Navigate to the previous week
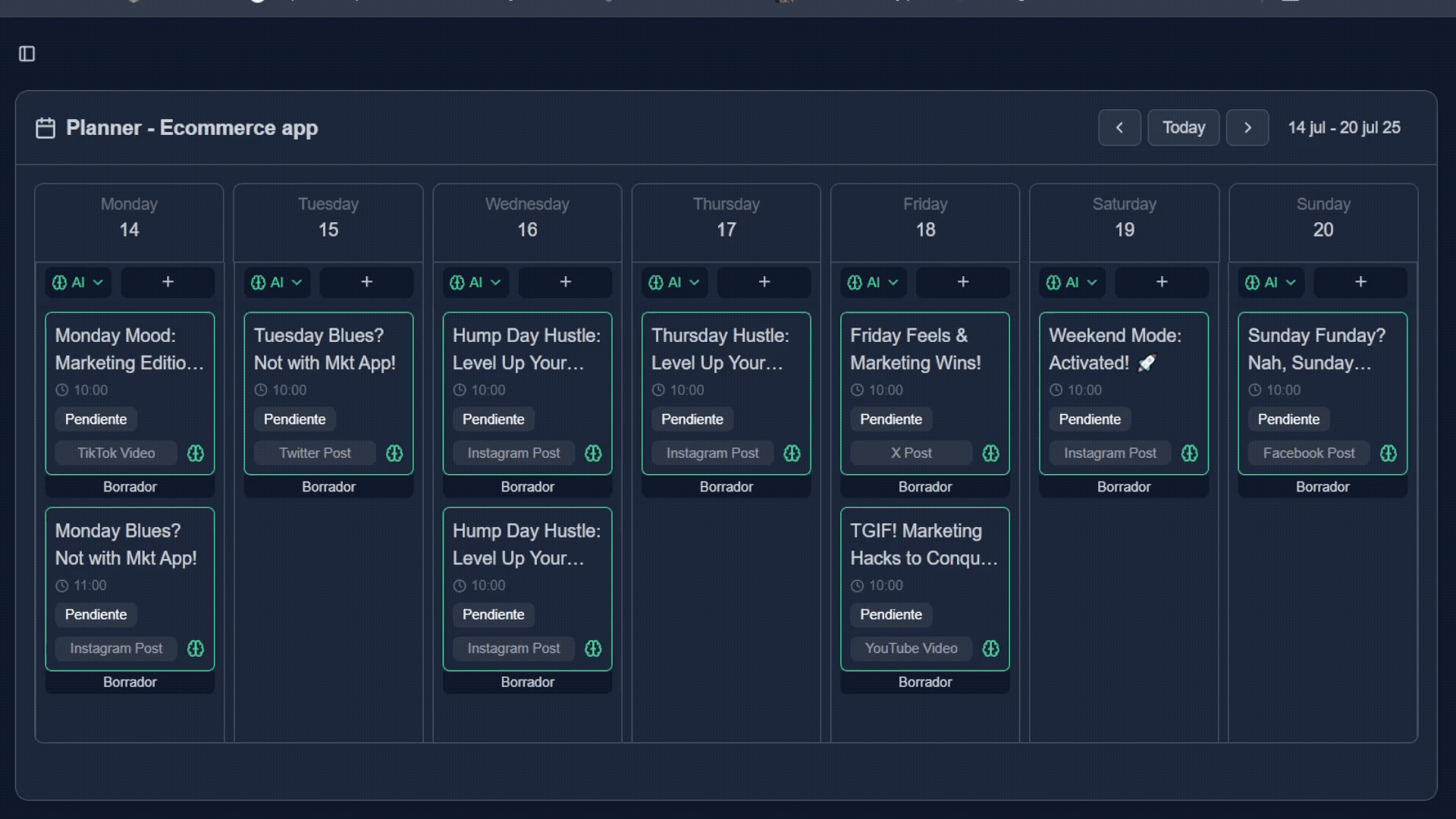Viewport: 1456px width, 819px height. [x=1119, y=127]
